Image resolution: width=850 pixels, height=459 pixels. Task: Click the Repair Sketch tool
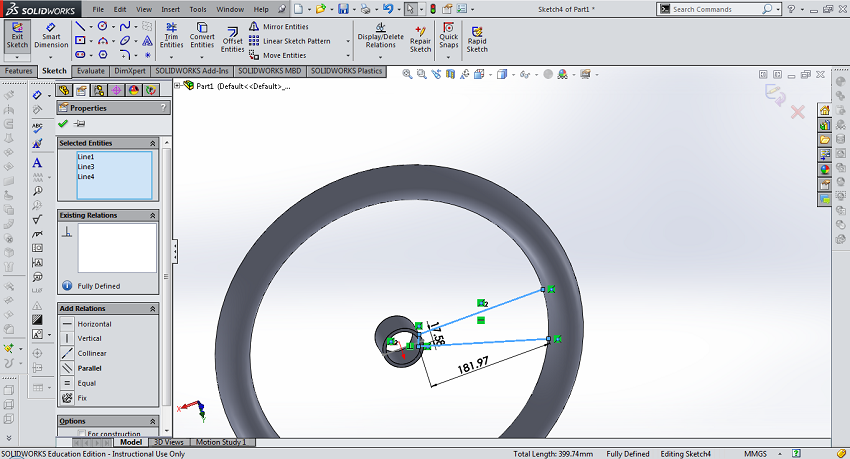pyautogui.click(x=420, y=39)
